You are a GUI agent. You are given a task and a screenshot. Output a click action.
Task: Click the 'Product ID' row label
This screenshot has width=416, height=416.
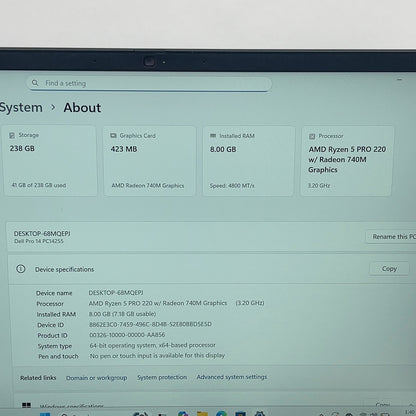tap(52, 335)
